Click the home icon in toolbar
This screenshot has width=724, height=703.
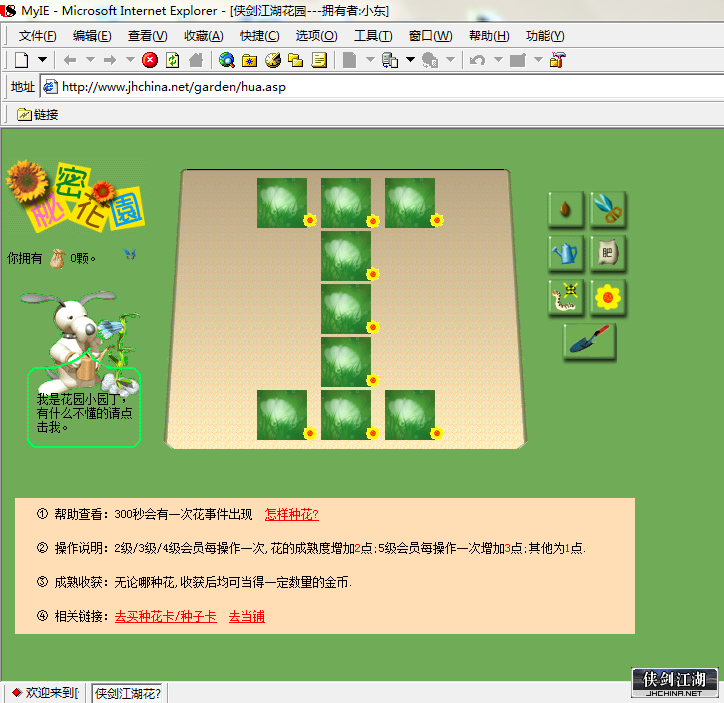tap(196, 60)
